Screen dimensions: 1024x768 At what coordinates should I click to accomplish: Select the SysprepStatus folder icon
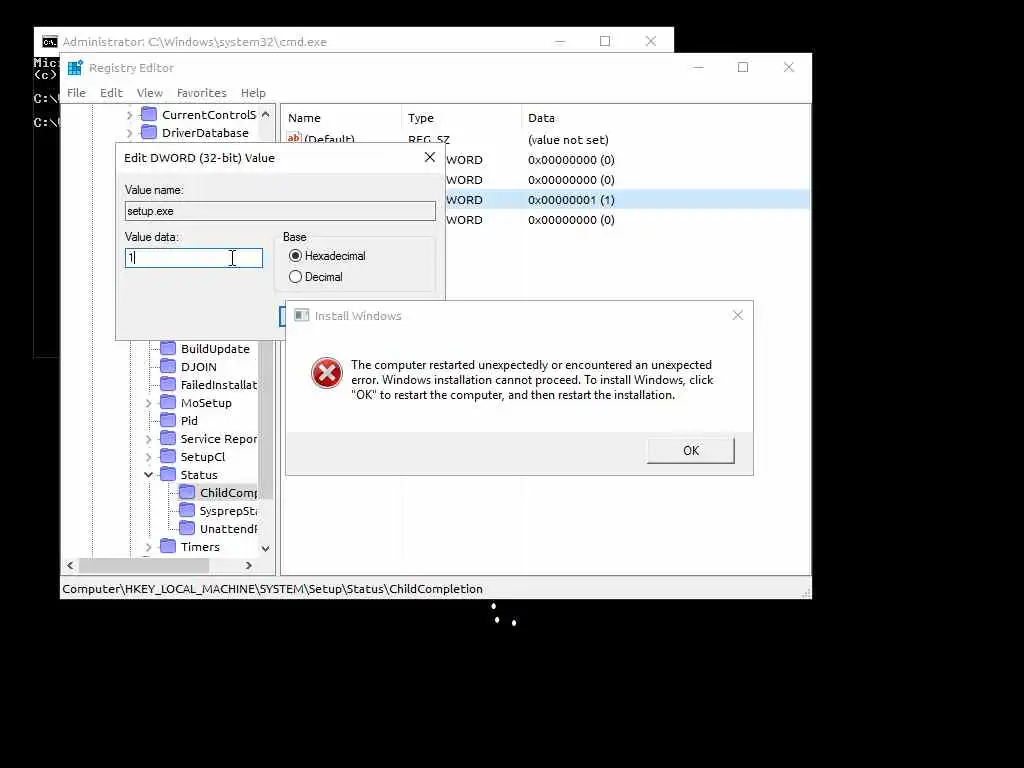pyautogui.click(x=187, y=510)
